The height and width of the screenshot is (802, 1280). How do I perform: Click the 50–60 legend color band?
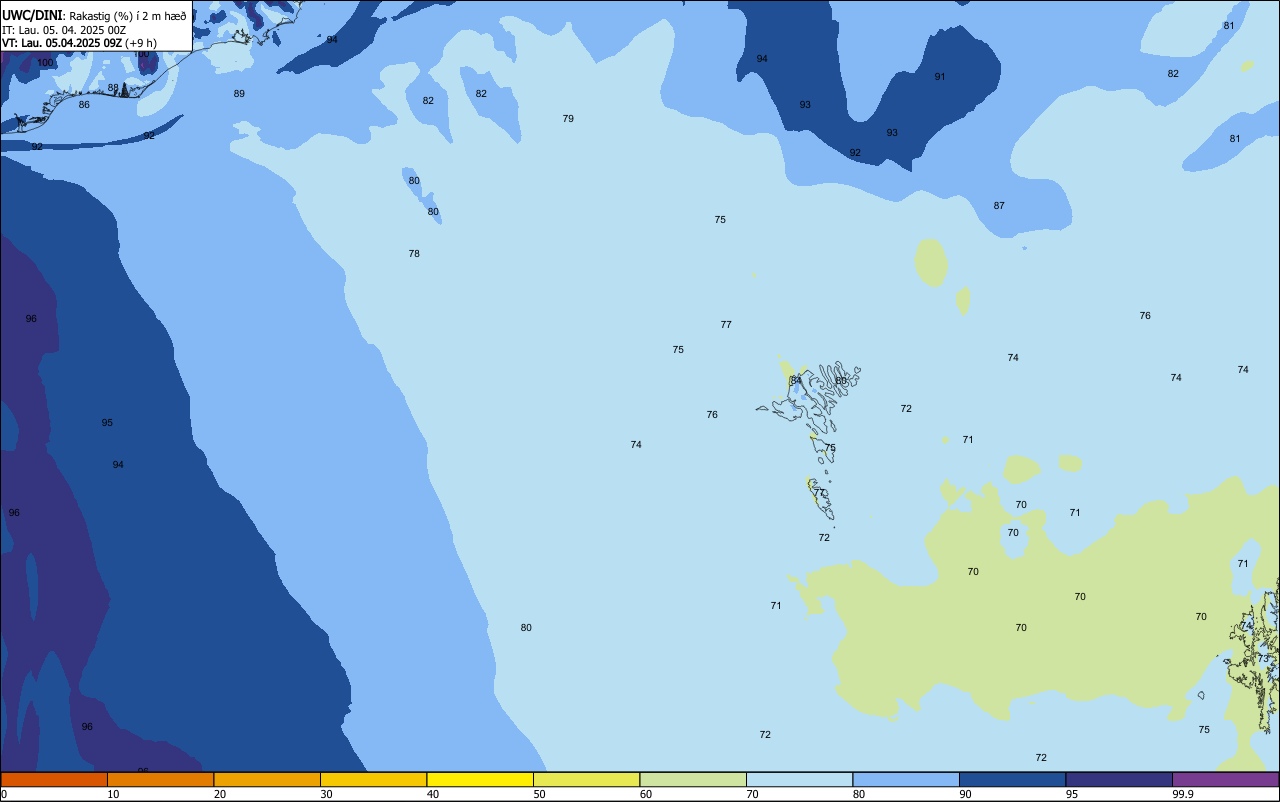click(x=586, y=779)
